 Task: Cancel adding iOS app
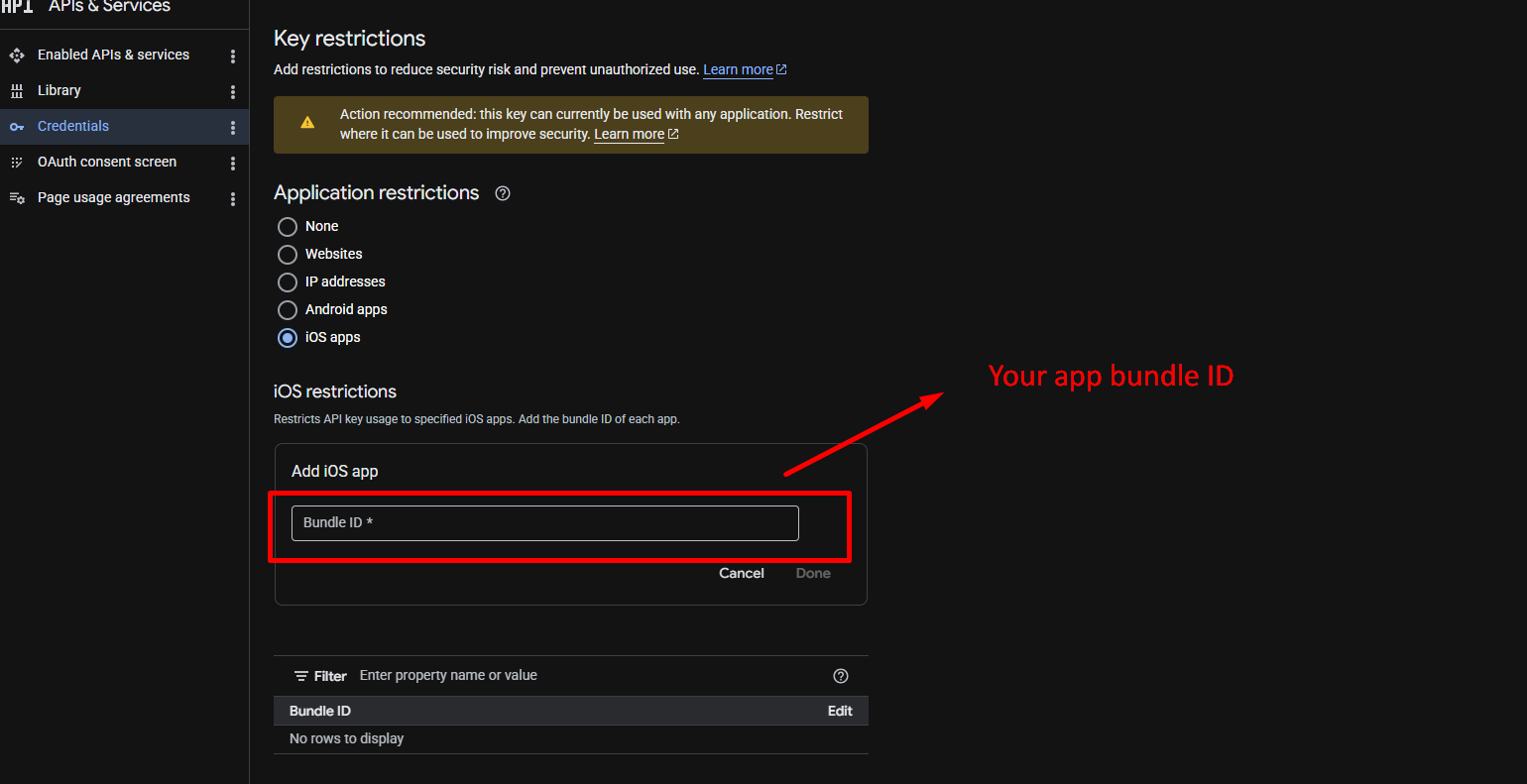742,573
